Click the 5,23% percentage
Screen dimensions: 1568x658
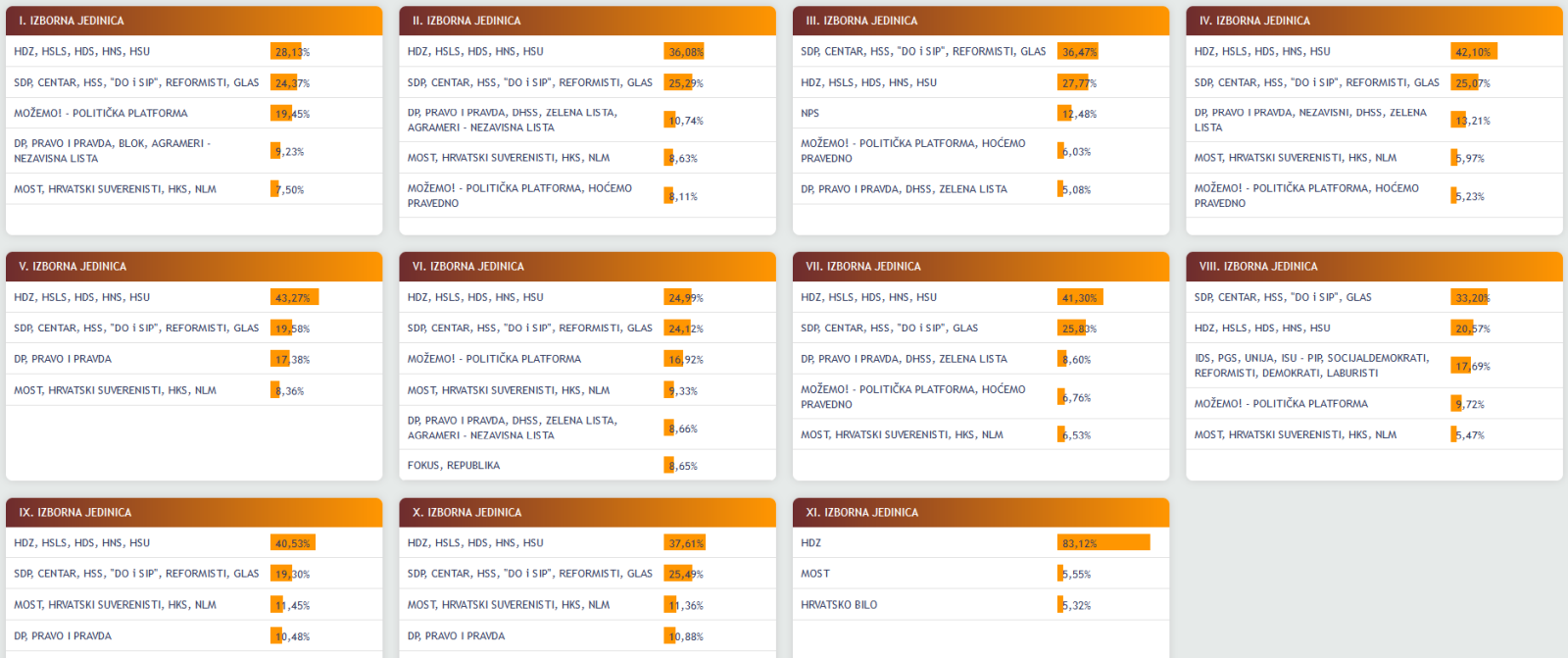click(1470, 196)
